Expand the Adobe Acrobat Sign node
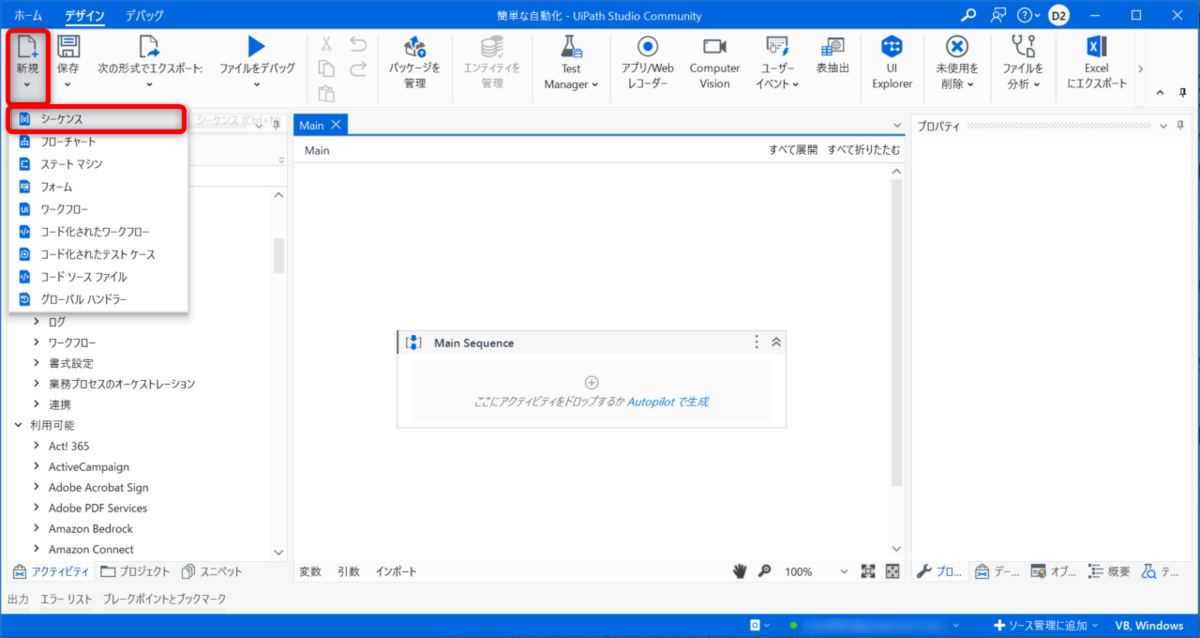1200x638 pixels. (37, 487)
